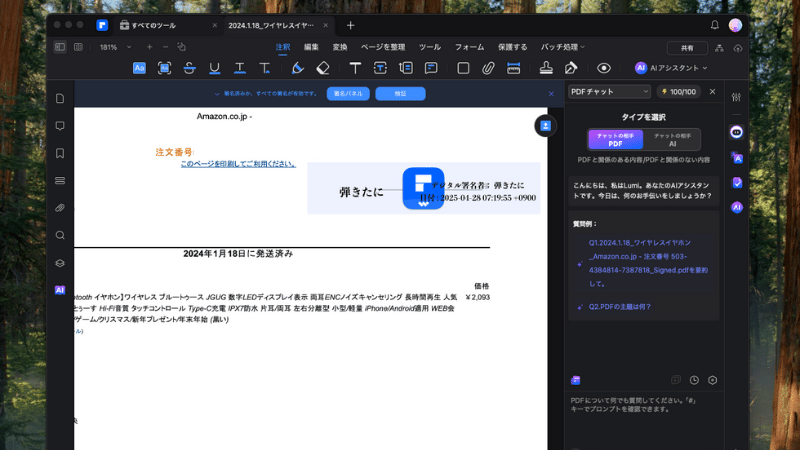Select the add text tool
Viewport: 800px width, 450px height.
coord(355,68)
